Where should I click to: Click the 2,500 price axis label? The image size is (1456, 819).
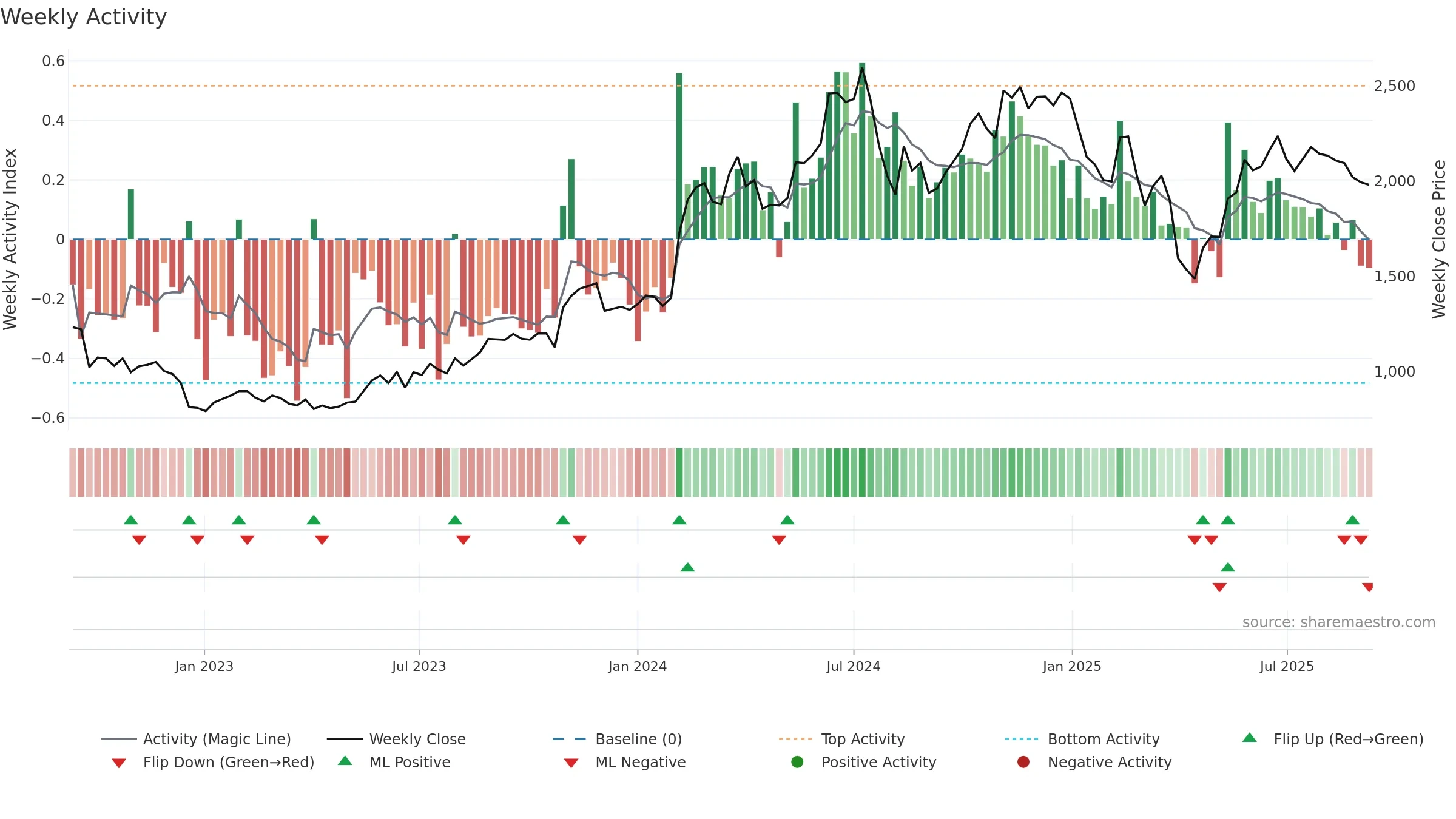click(x=1395, y=86)
